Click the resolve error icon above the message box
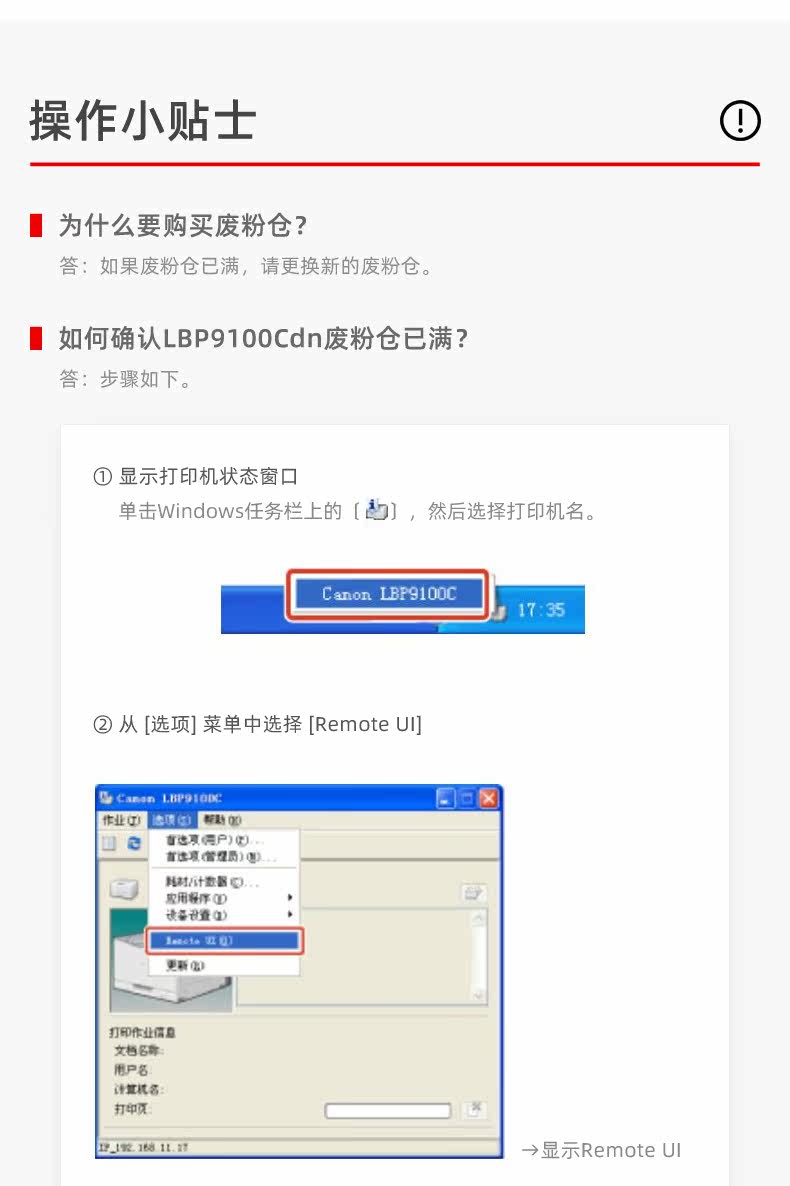Image resolution: width=790 pixels, height=1186 pixels. pyautogui.click(x=474, y=893)
